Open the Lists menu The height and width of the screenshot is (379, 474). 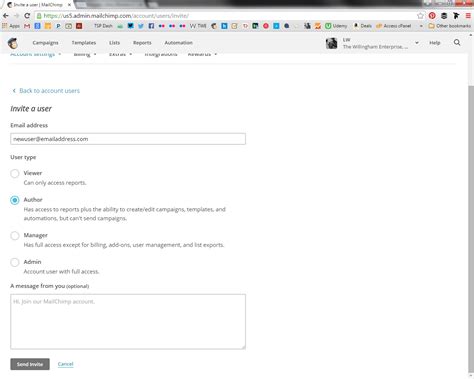114,43
